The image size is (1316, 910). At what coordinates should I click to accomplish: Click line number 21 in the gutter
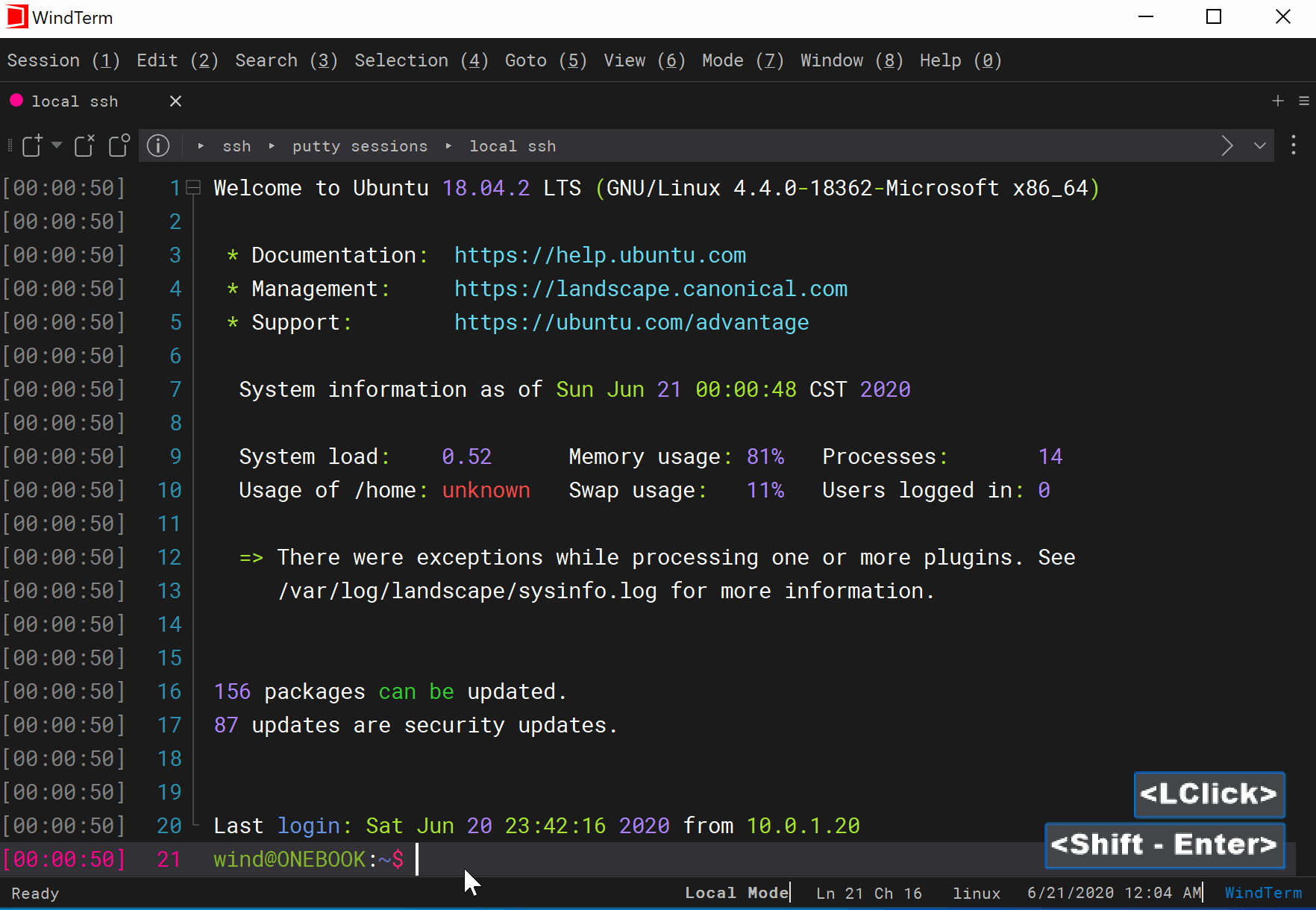(x=169, y=859)
